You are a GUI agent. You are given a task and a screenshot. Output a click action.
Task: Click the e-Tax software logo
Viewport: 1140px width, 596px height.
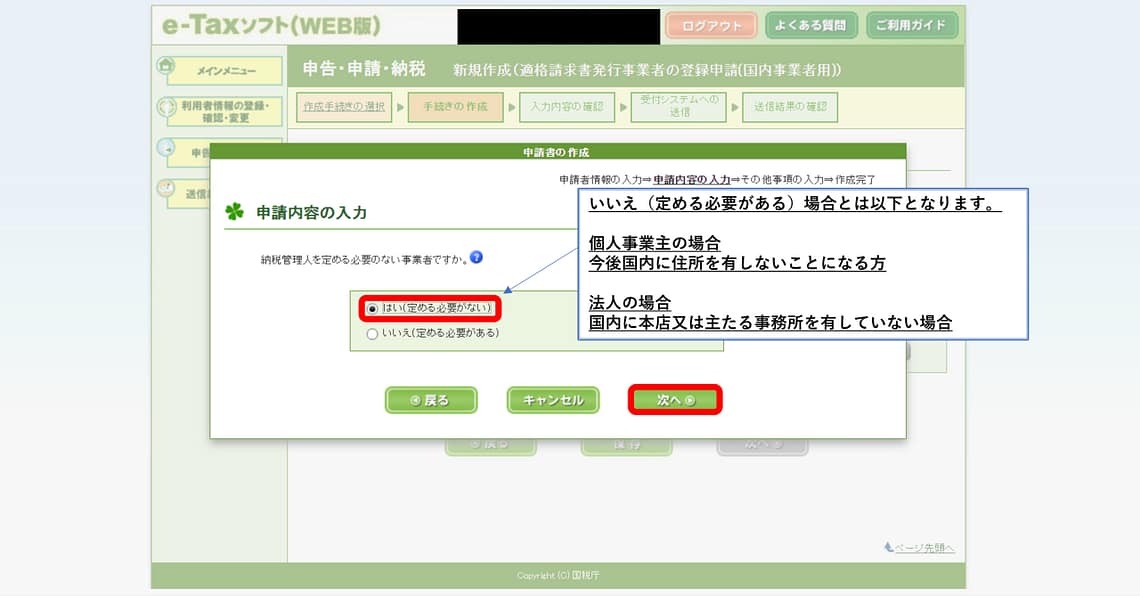point(267,26)
